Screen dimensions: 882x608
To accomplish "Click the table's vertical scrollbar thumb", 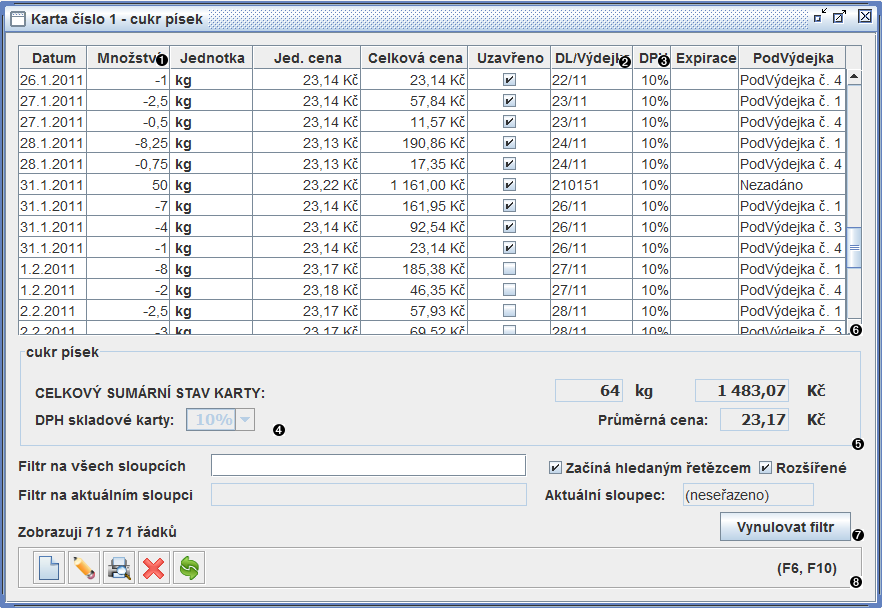I will click(854, 248).
